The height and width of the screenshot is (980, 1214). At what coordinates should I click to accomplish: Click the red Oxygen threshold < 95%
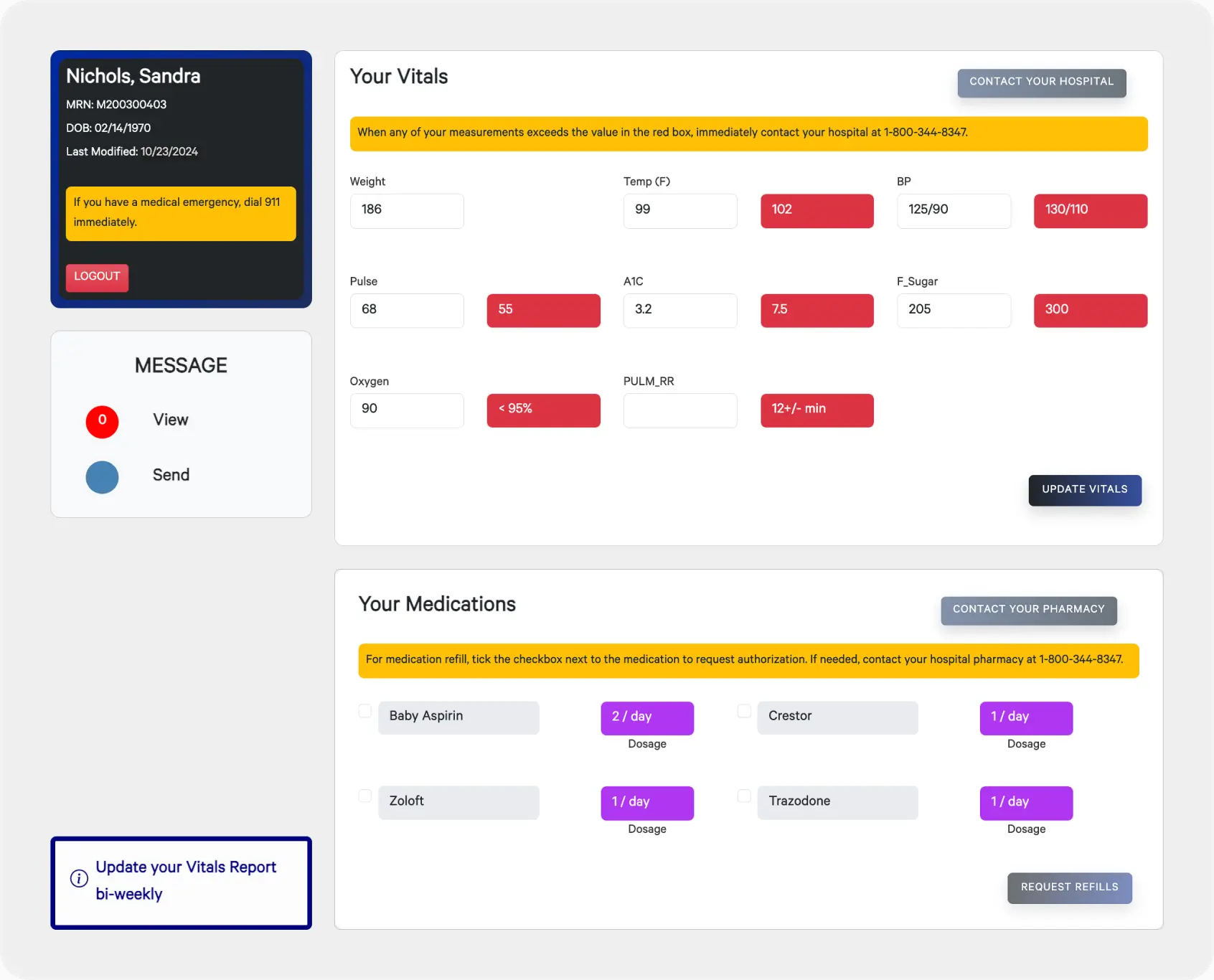tap(544, 410)
